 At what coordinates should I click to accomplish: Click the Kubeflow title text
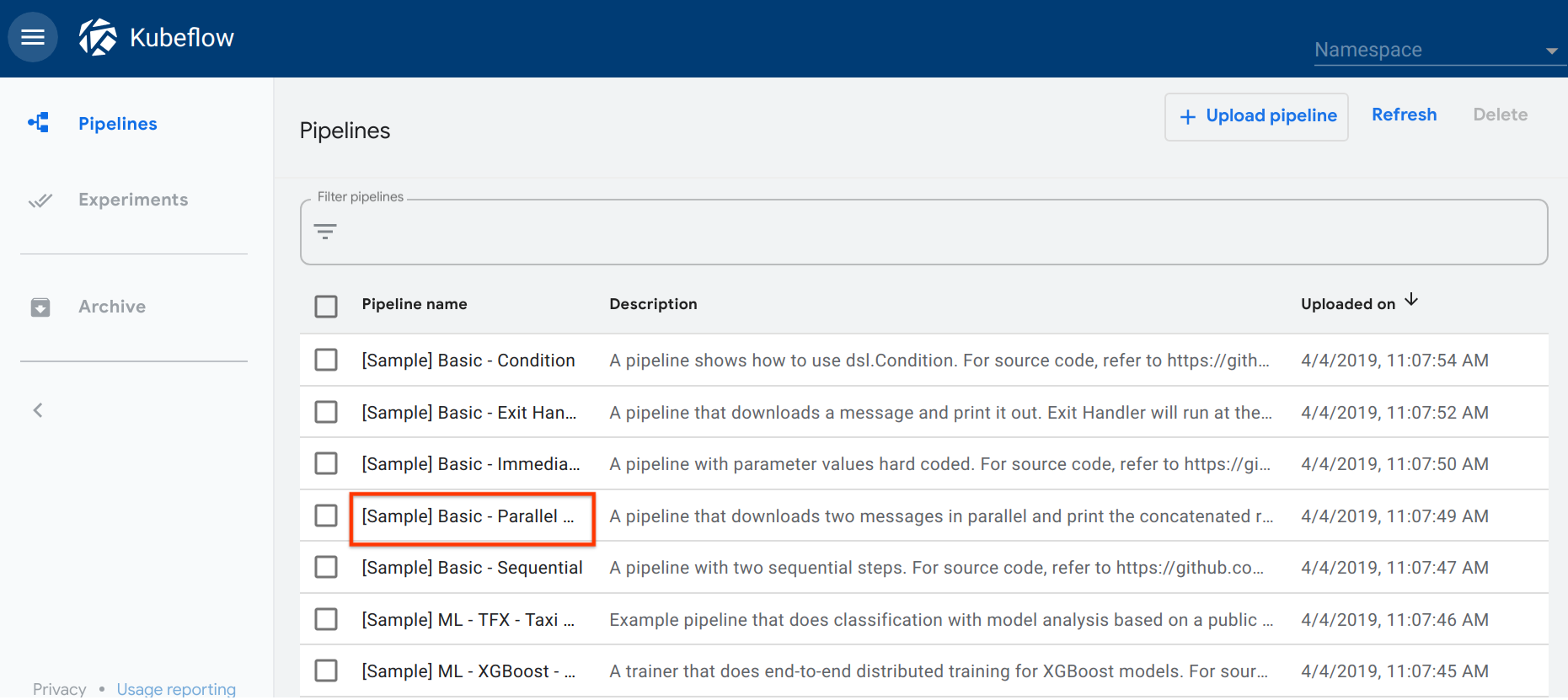(x=182, y=38)
